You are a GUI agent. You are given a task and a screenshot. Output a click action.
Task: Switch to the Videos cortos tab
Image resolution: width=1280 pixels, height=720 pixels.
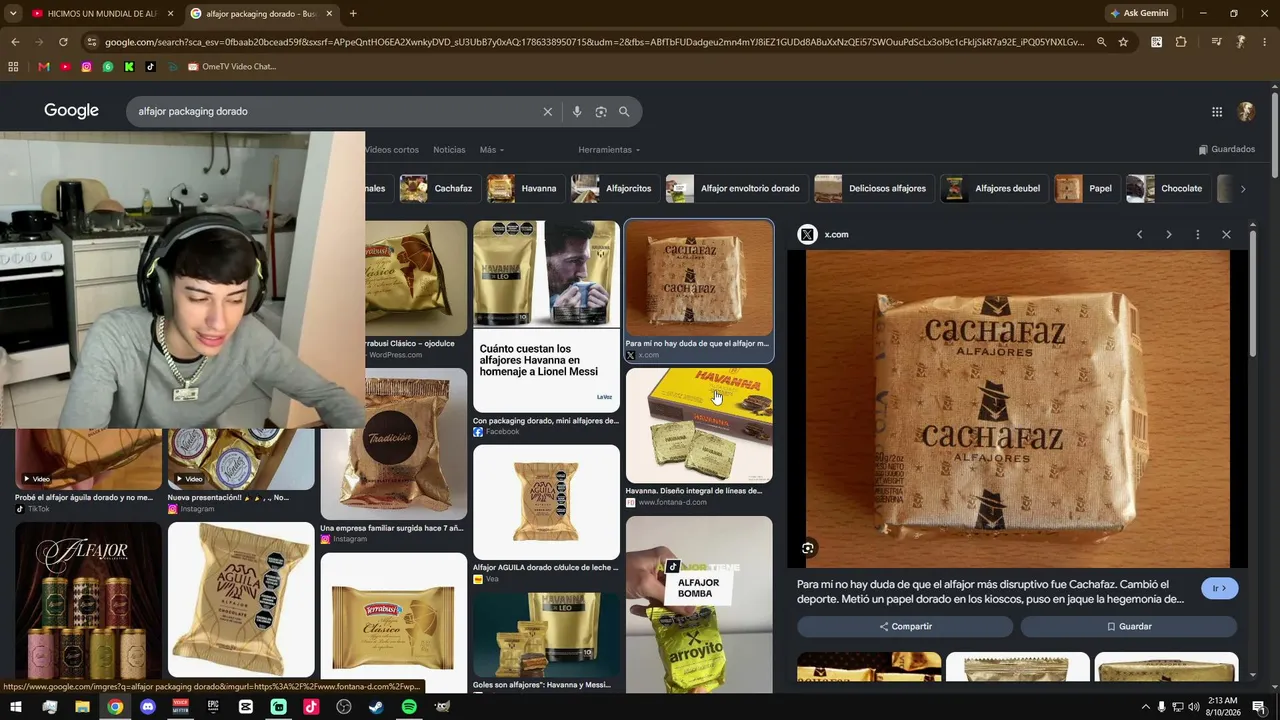pos(392,150)
